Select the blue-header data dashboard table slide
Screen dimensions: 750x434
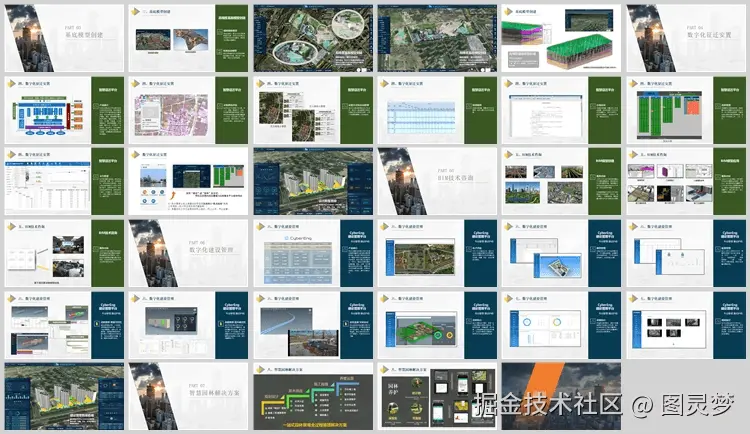tap(64, 181)
